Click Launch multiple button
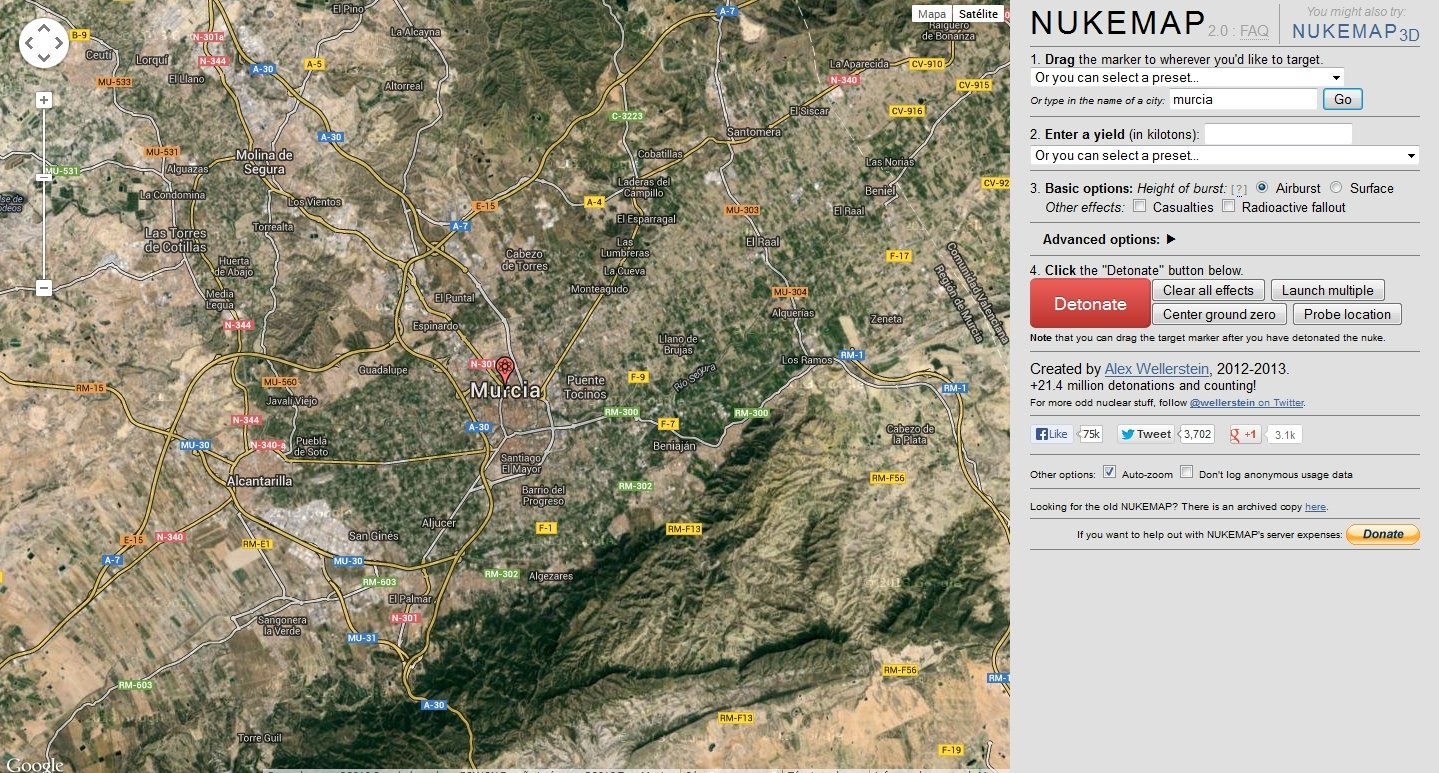Image resolution: width=1439 pixels, height=773 pixels. pos(1328,290)
